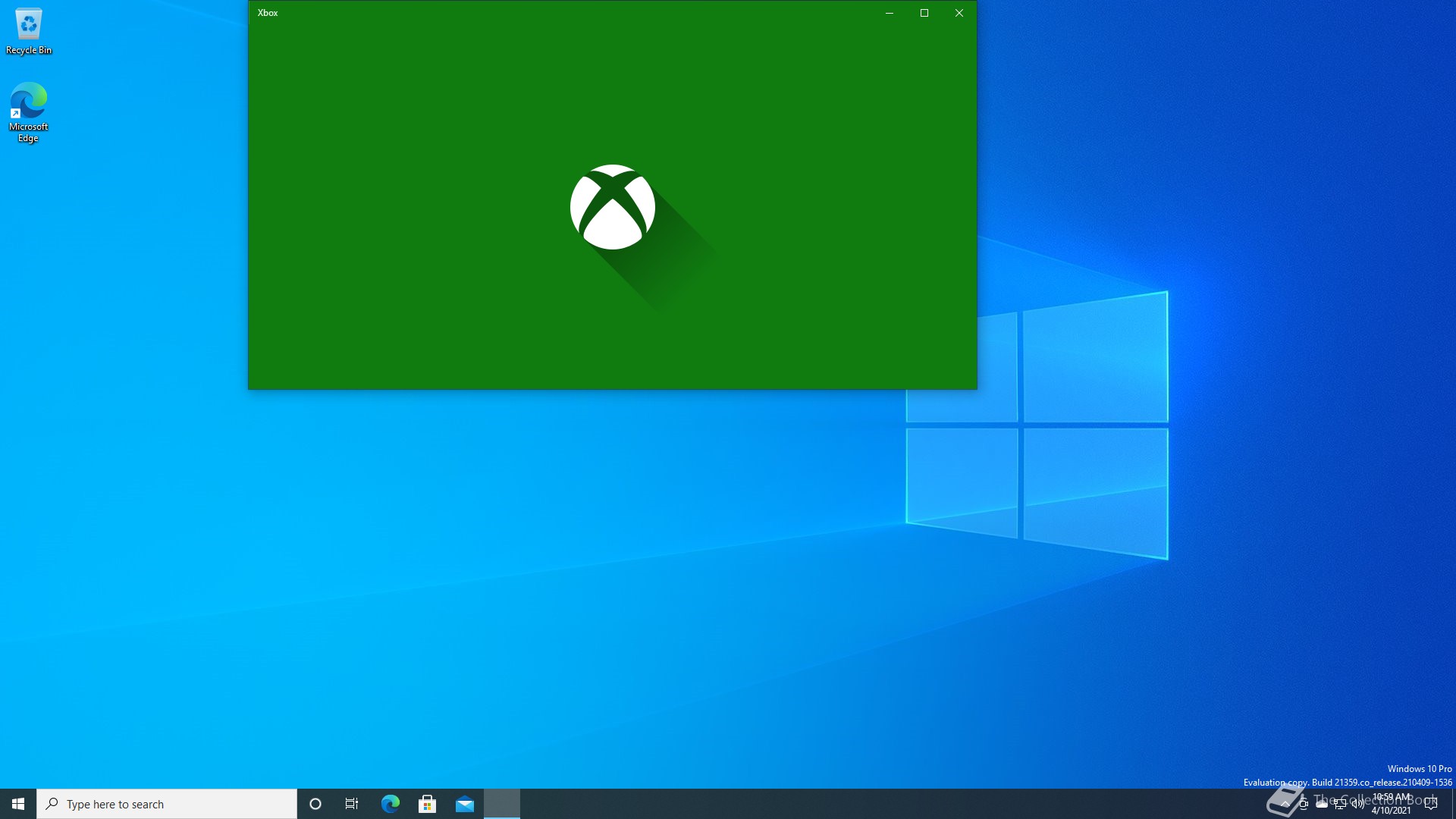Open the clock and date flyout

pos(1392,804)
